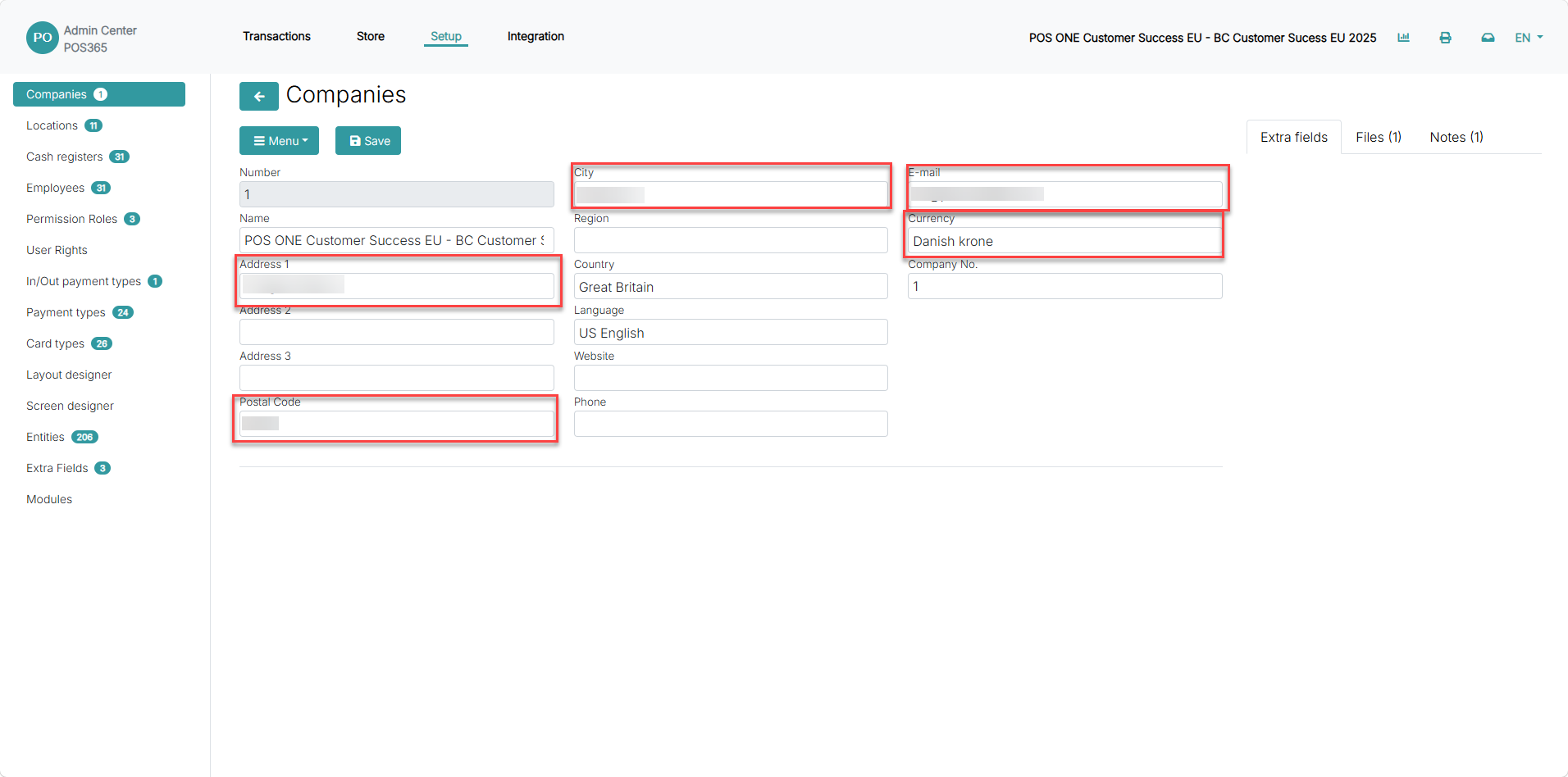
Task: Expand the EN language dropdown
Action: pyautogui.click(x=1529, y=38)
